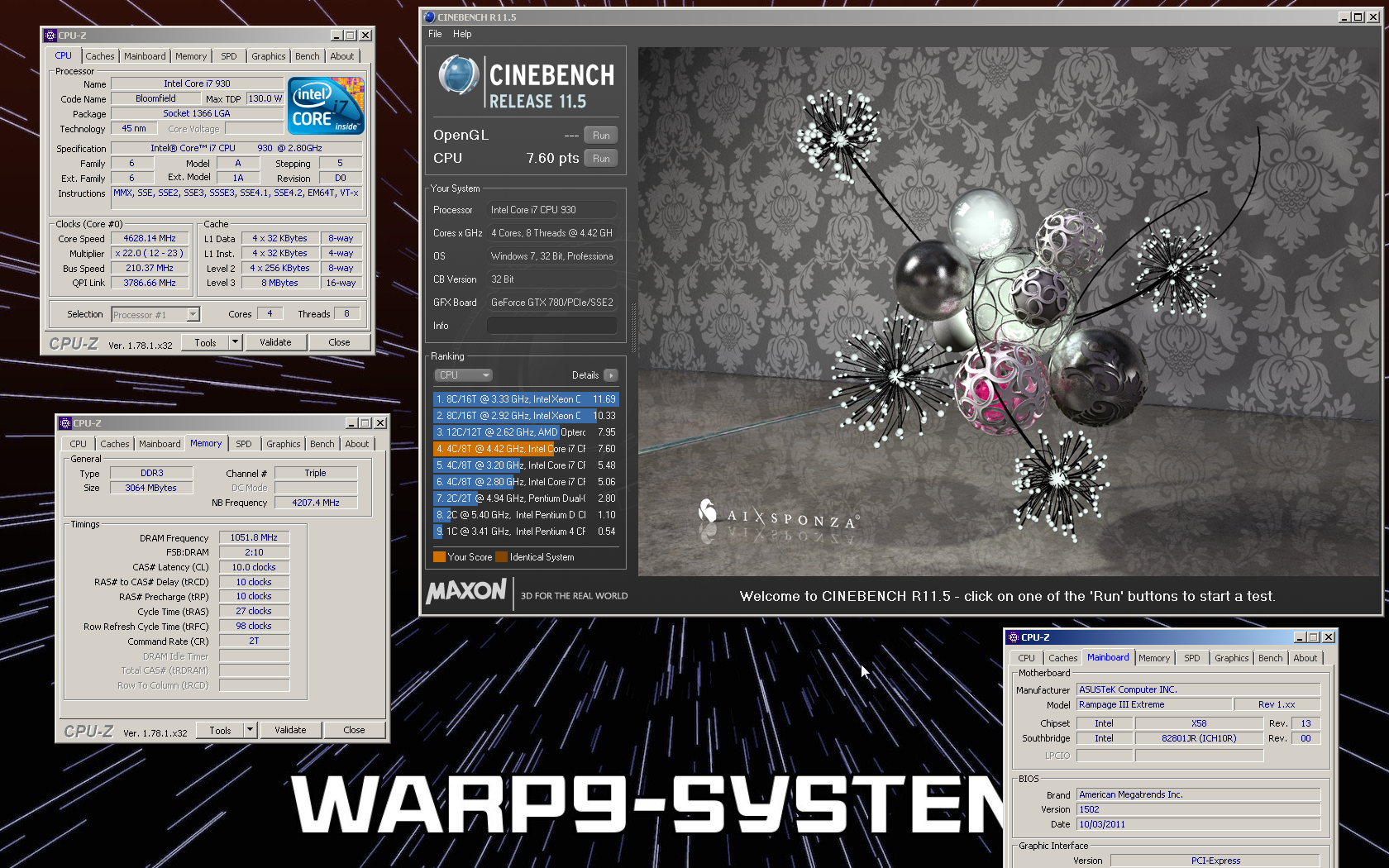Click Tools button in CPU-Z Memory window
The height and width of the screenshot is (868, 1389).
(220, 730)
